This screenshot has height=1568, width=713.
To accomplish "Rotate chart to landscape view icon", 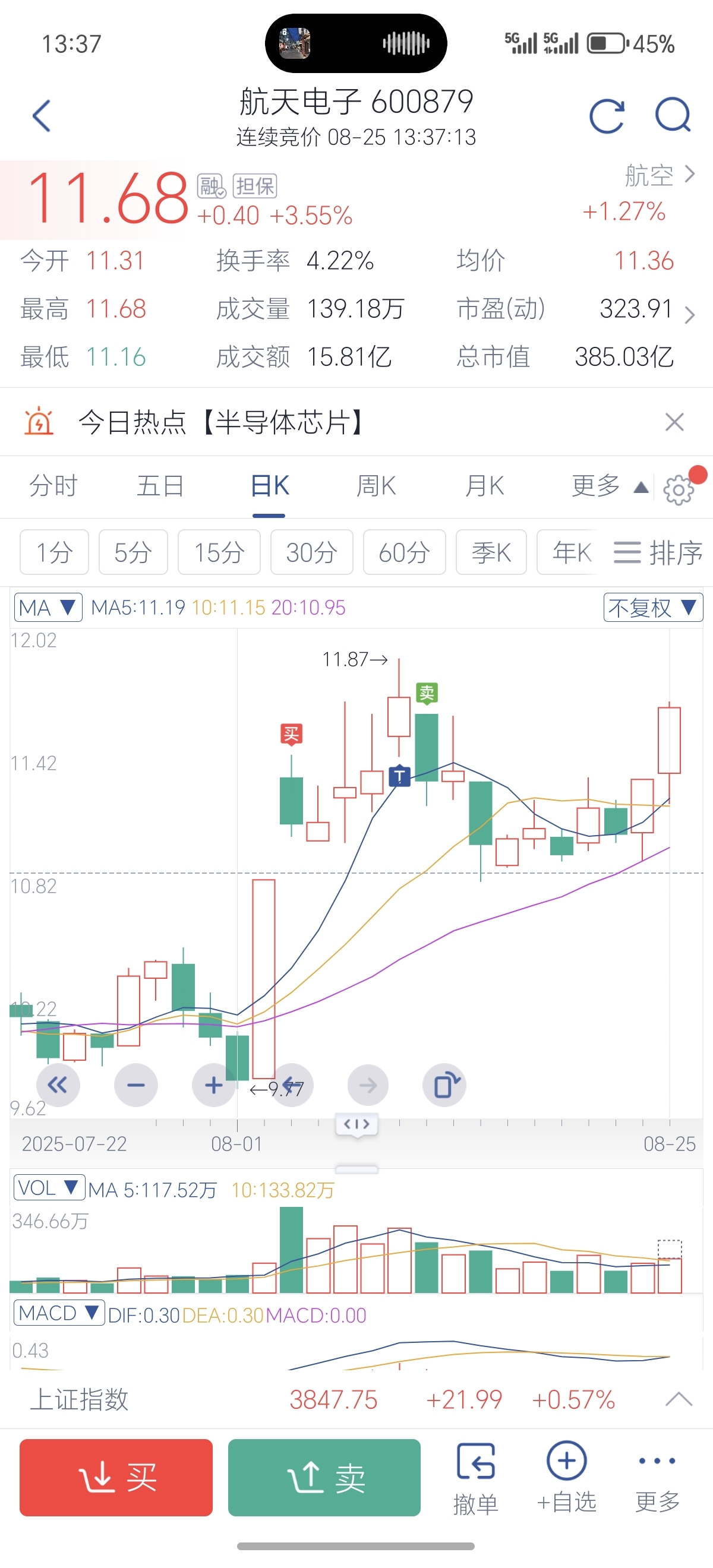I will tap(445, 1085).
